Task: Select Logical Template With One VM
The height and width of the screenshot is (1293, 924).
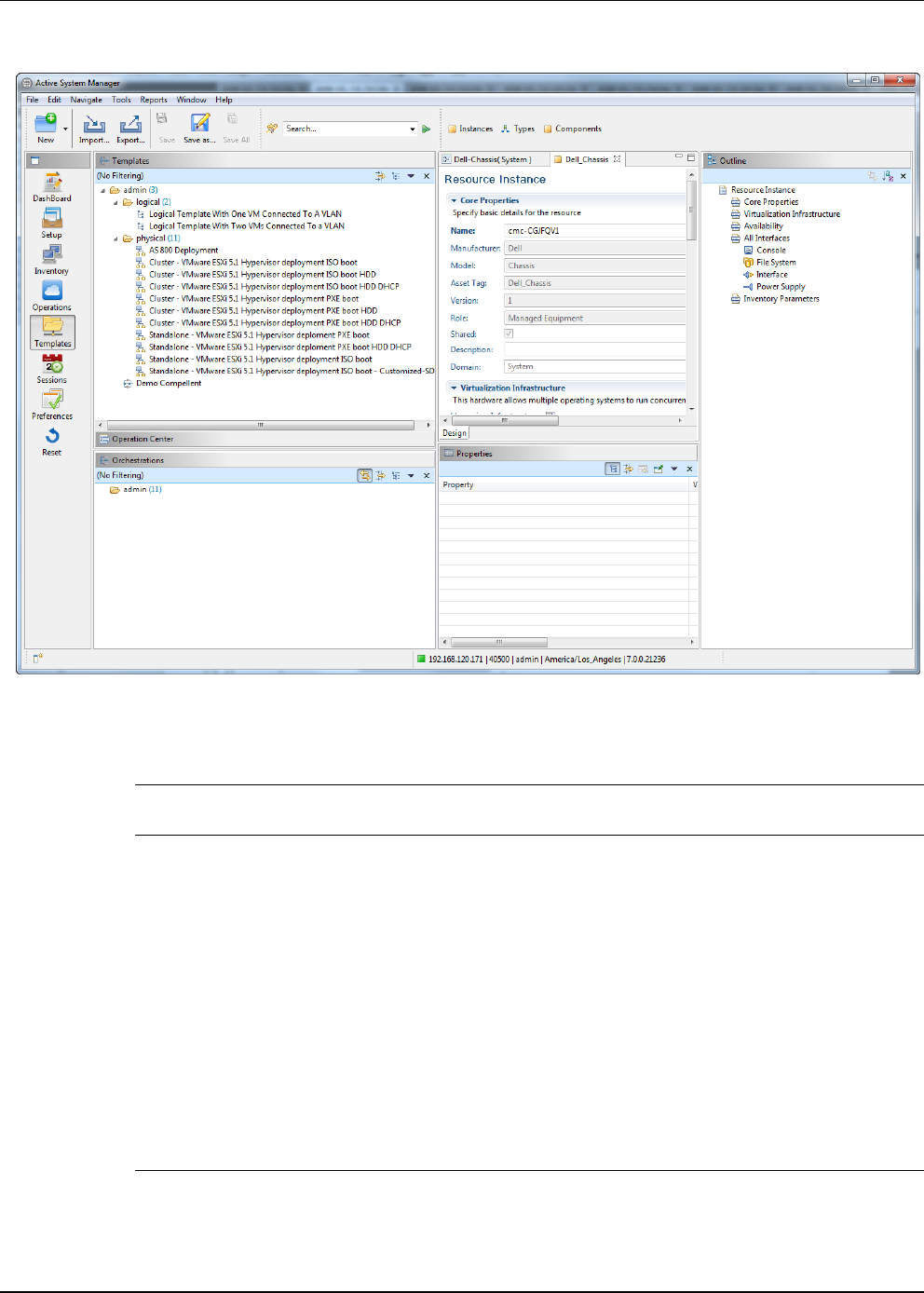Action: 245,214
